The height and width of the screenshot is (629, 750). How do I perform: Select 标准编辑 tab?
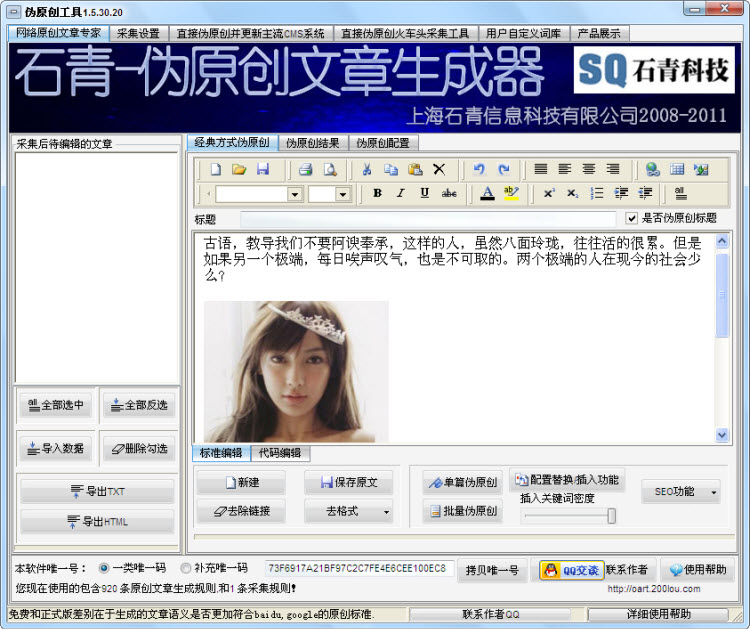[x=221, y=453]
